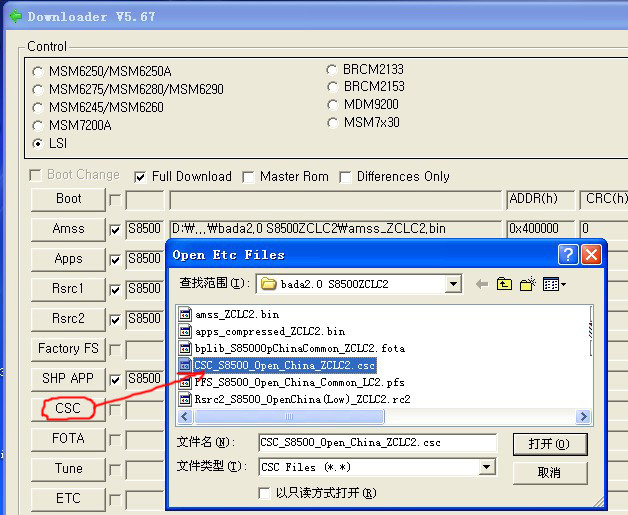Click the file icon of CSC_S8500_Open_China_ZCLC2.csc
This screenshot has height=515, width=628.
coord(185,365)
